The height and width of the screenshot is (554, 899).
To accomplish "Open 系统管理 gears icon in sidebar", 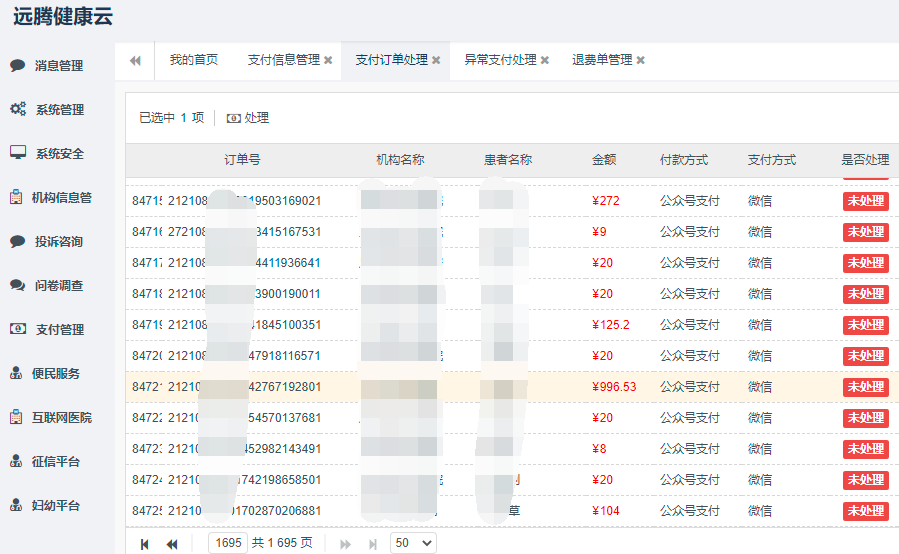I will click(17, 110).
